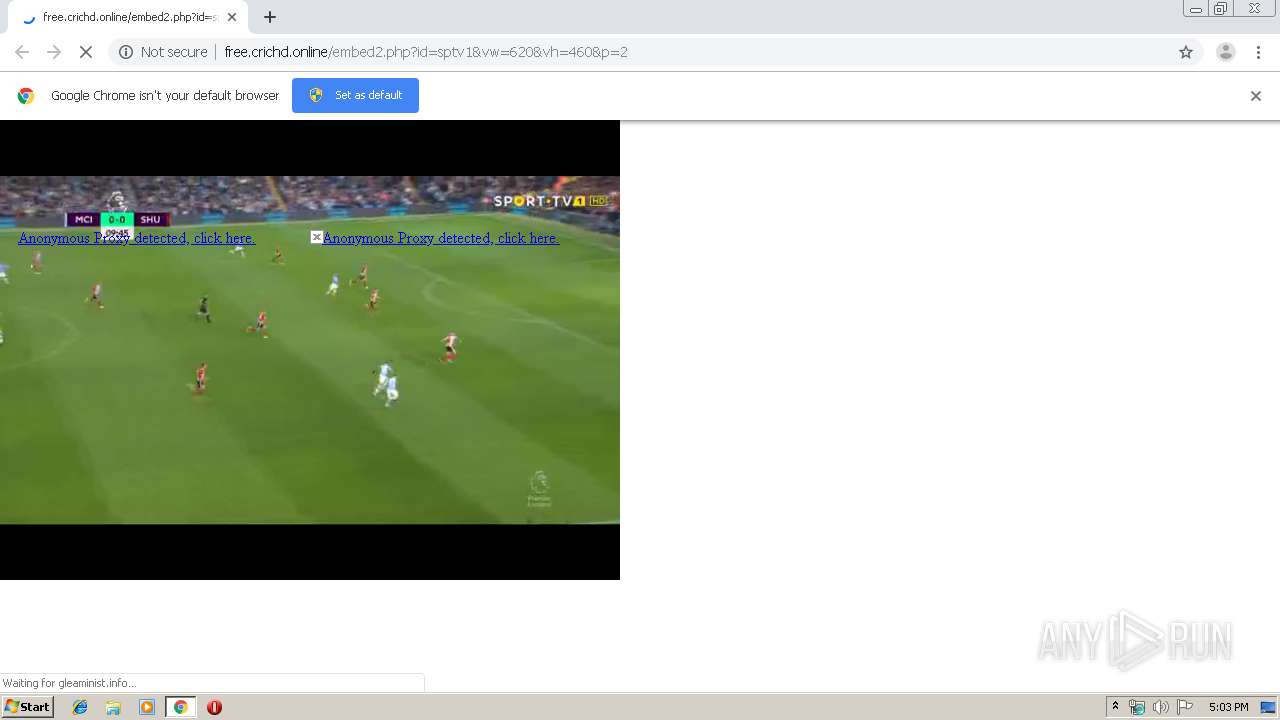
Task: Click the football video stream
Action: (x=310, y=350)
